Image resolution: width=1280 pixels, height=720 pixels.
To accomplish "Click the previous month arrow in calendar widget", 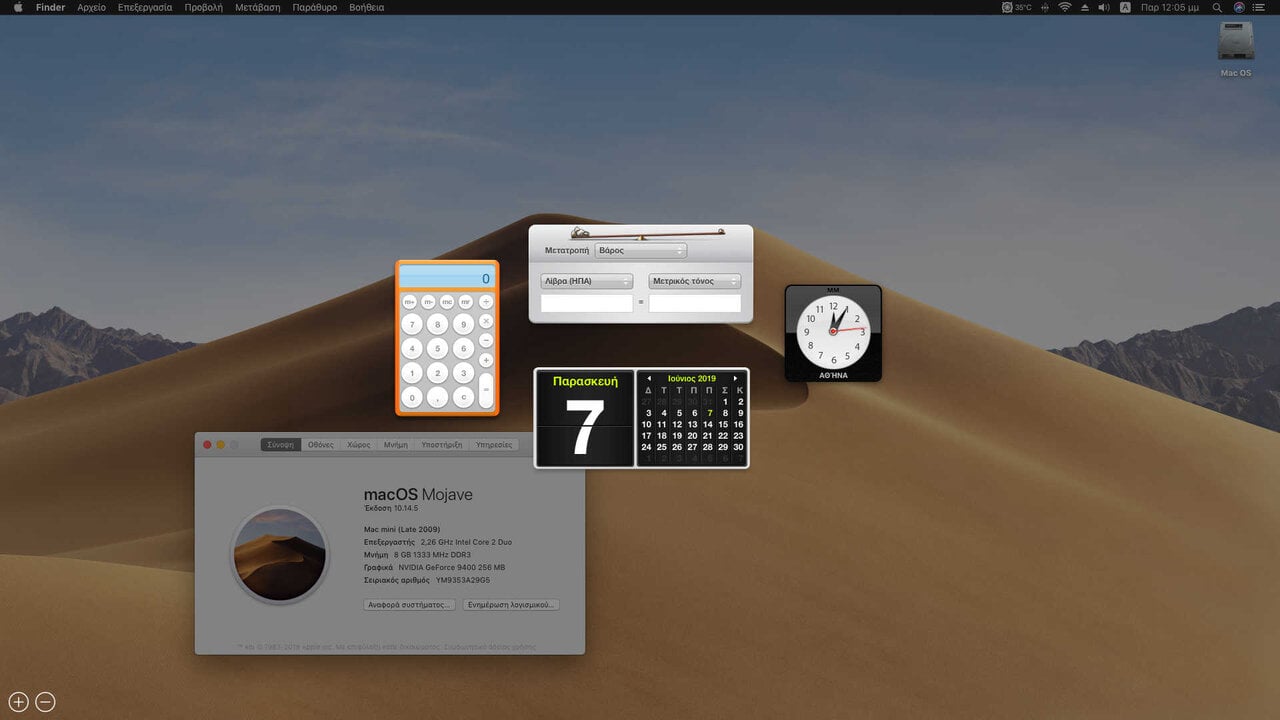I will [x=648, y=378].
